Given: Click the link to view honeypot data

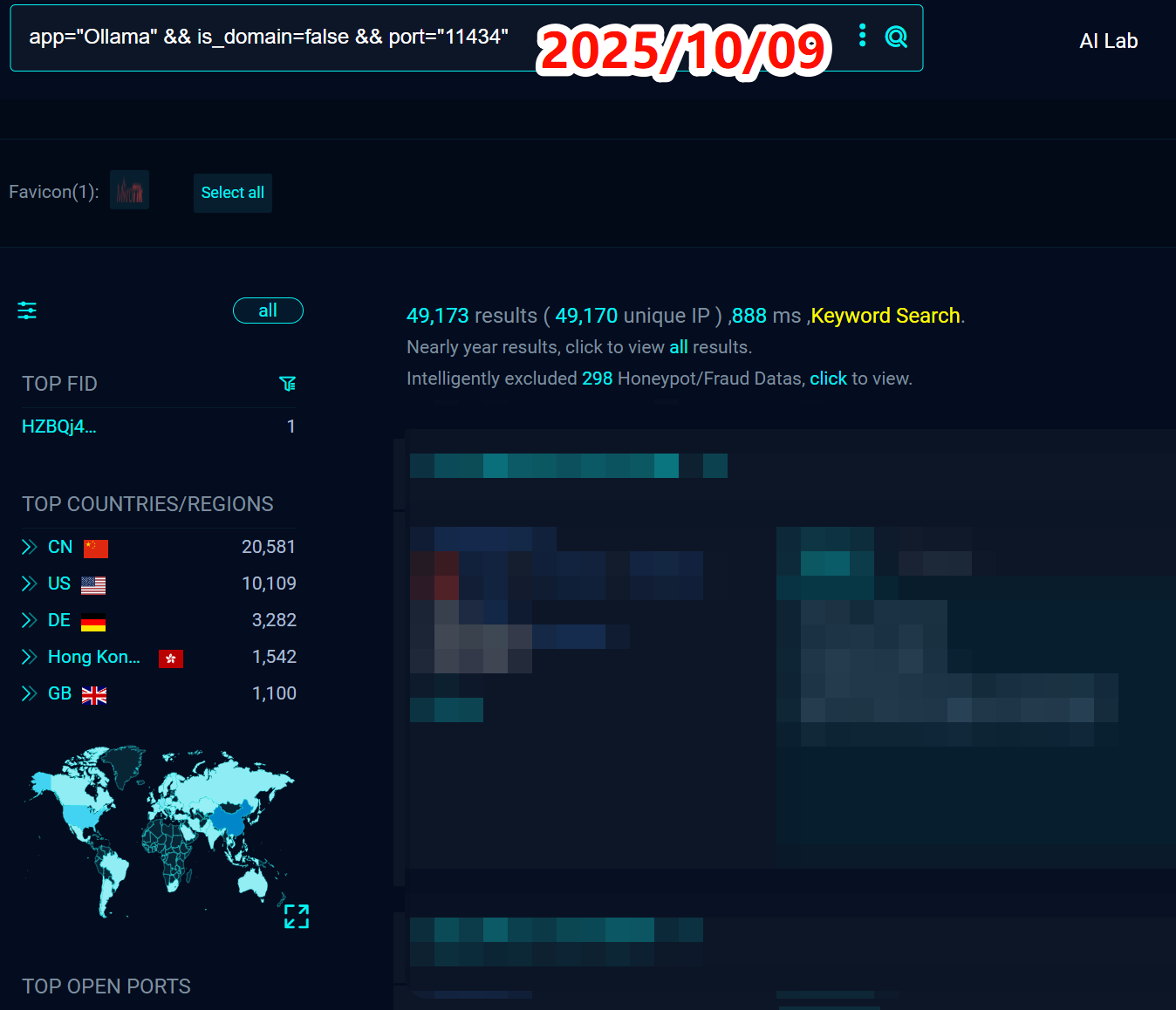Looking at the screenshot, I should point(828,379).
